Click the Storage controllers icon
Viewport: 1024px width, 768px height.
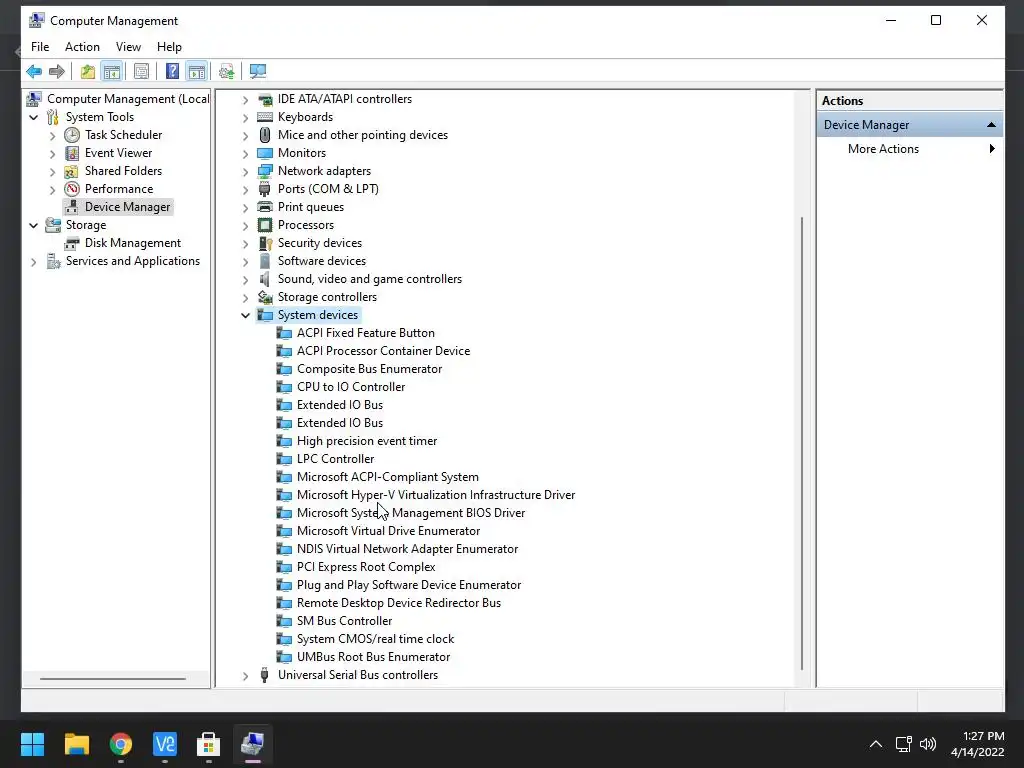(264, 297)
